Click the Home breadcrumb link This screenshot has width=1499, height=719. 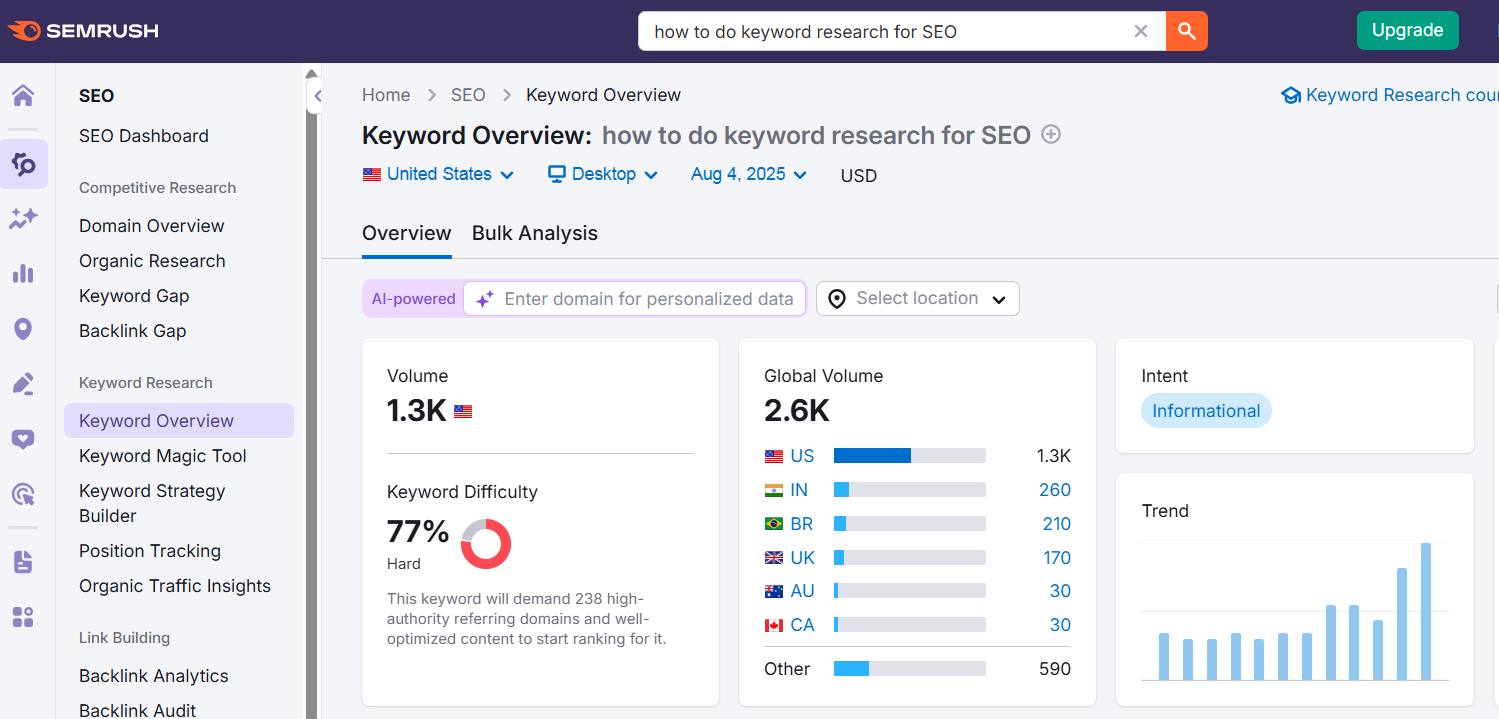tap(386, 95)
